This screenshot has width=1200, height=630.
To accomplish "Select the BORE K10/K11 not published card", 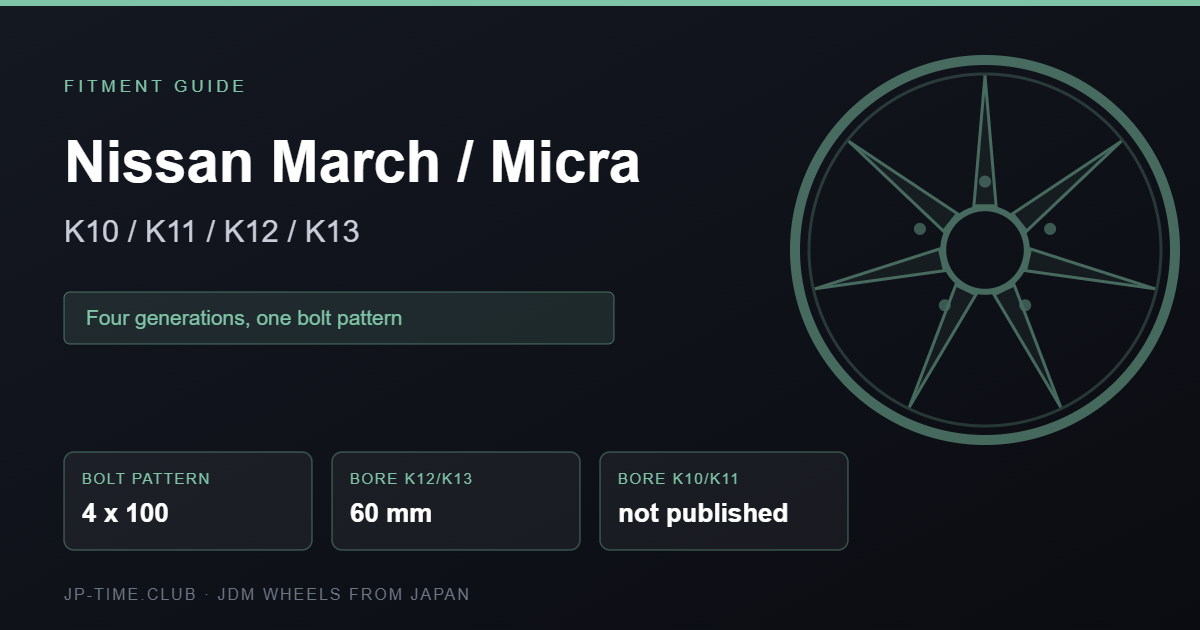I will (724, 501).
